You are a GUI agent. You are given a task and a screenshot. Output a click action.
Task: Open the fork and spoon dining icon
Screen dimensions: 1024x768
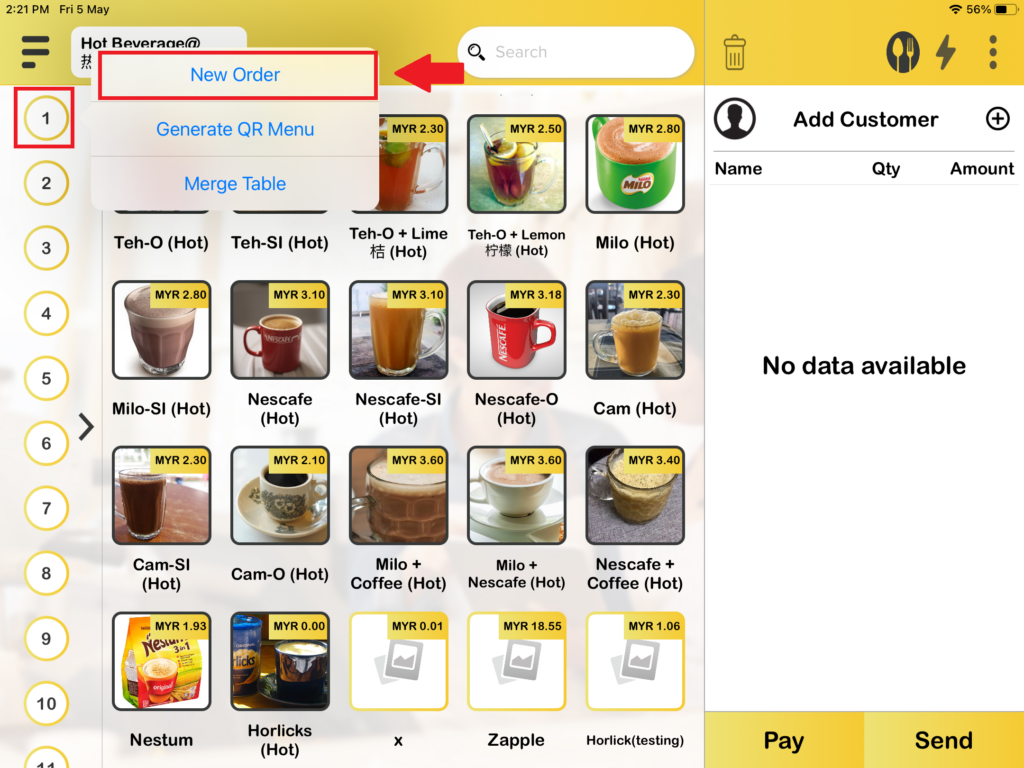tap(903, 52)
